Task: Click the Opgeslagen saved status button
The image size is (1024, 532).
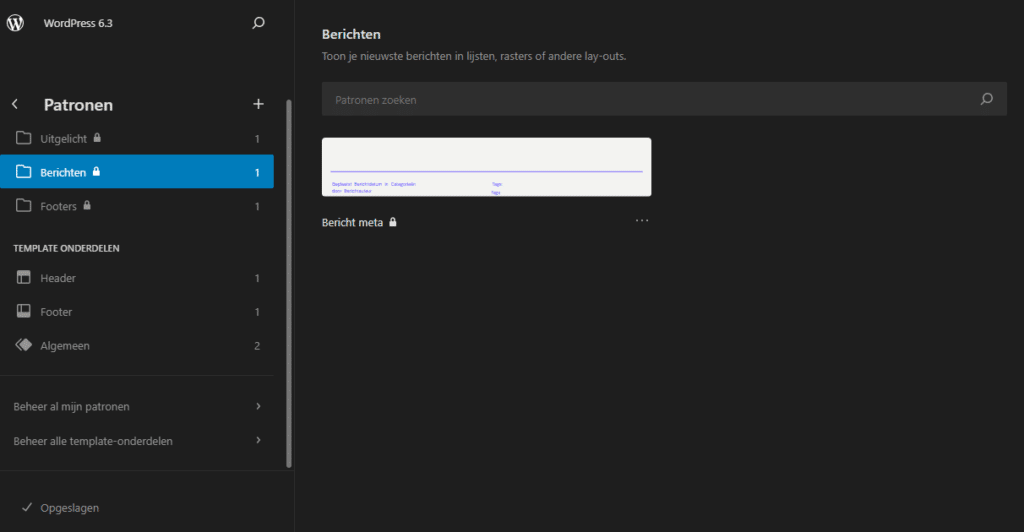Action: click(60, 508)
